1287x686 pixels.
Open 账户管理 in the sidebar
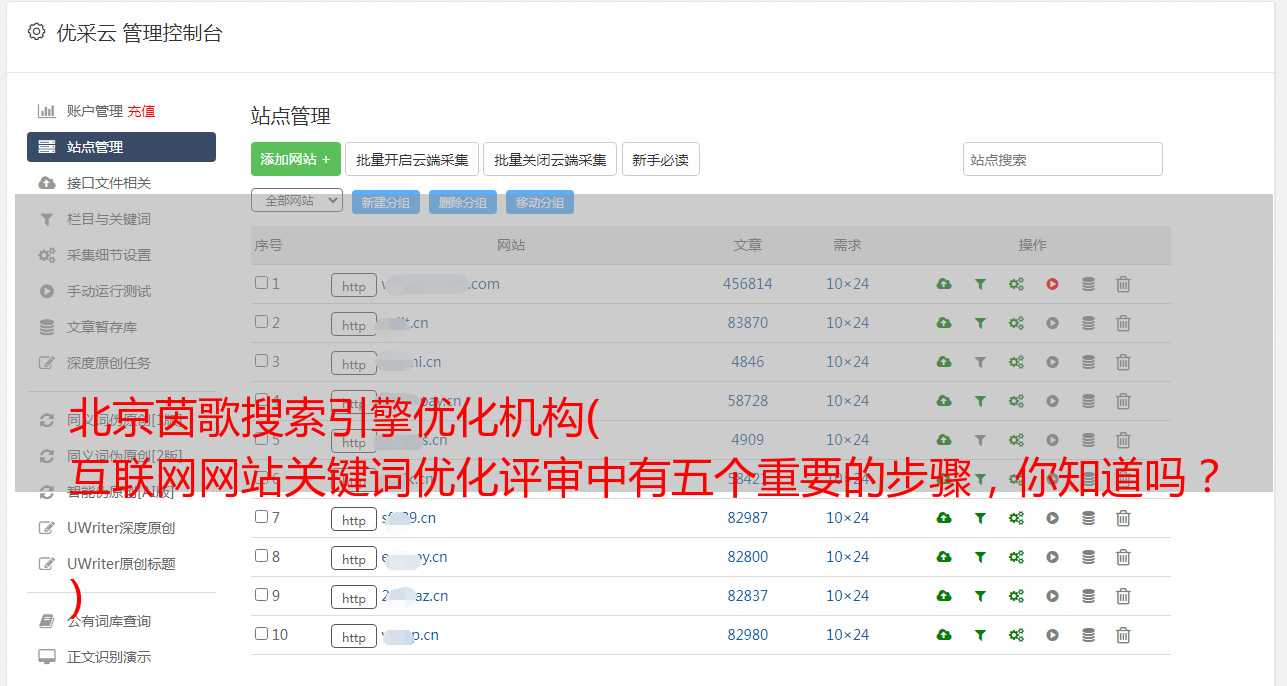(x=94, y=111)
